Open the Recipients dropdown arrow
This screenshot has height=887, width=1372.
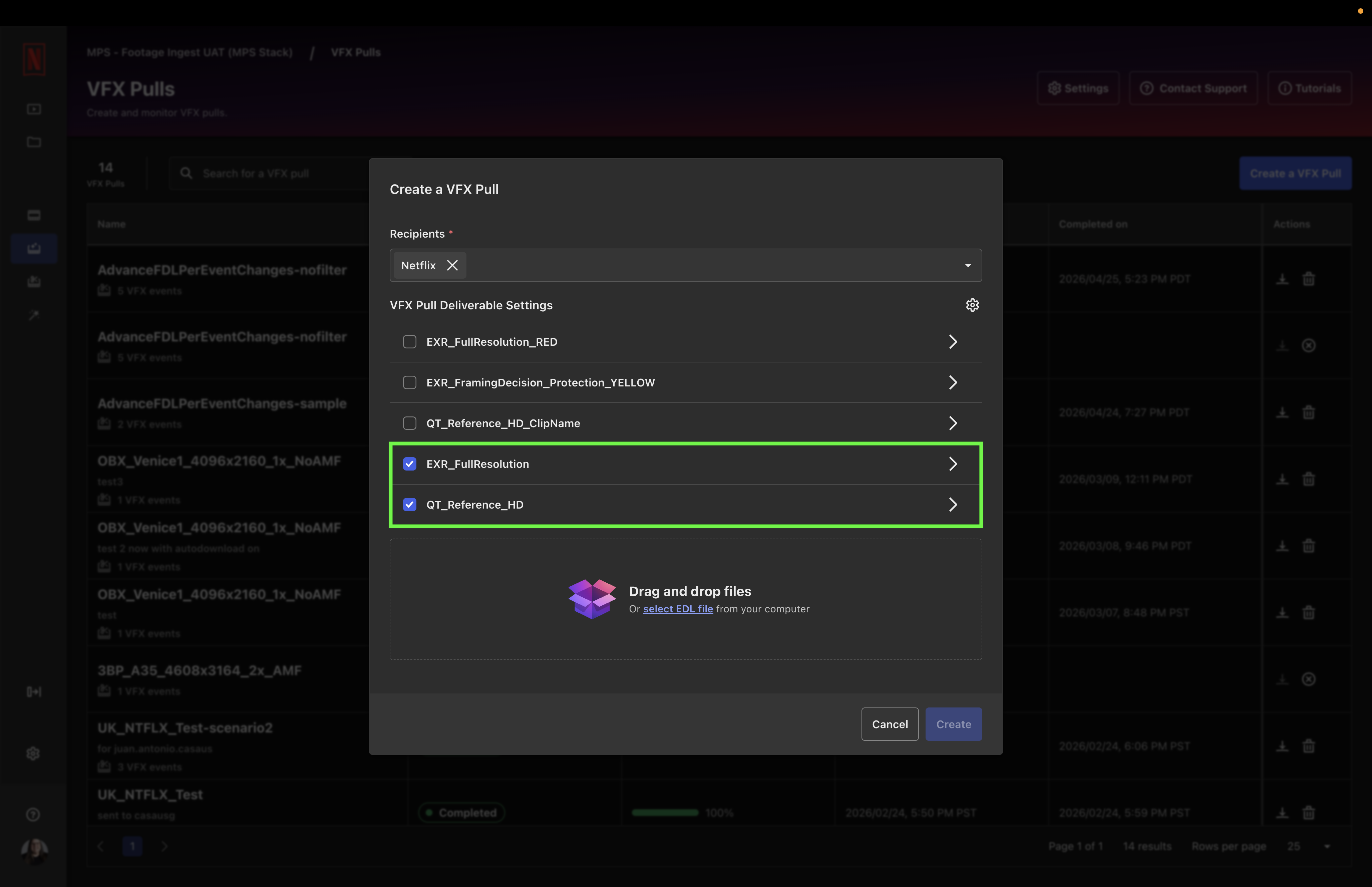click(x=968, y=266)
